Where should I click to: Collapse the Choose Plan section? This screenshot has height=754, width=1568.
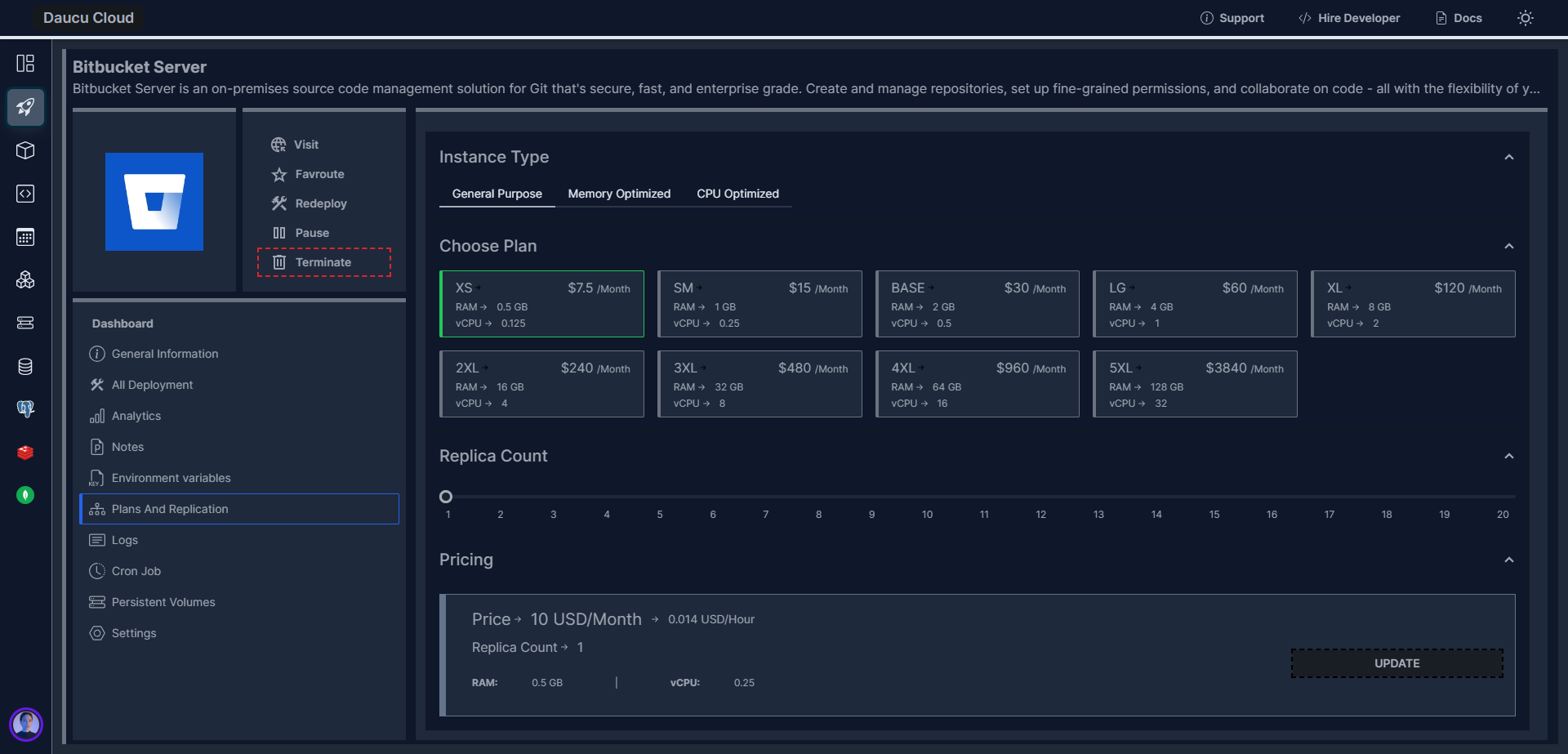(1509, 246)
